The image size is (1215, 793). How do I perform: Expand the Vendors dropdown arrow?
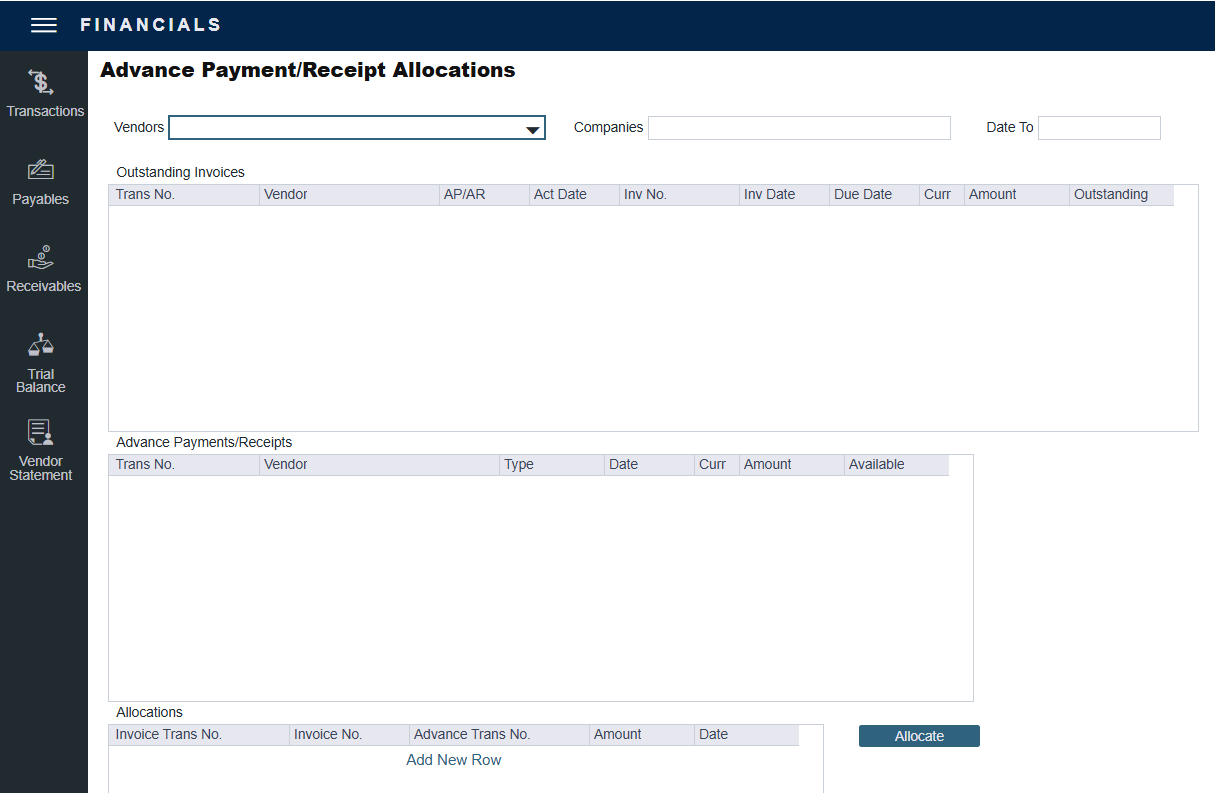[x=533, y=129]
